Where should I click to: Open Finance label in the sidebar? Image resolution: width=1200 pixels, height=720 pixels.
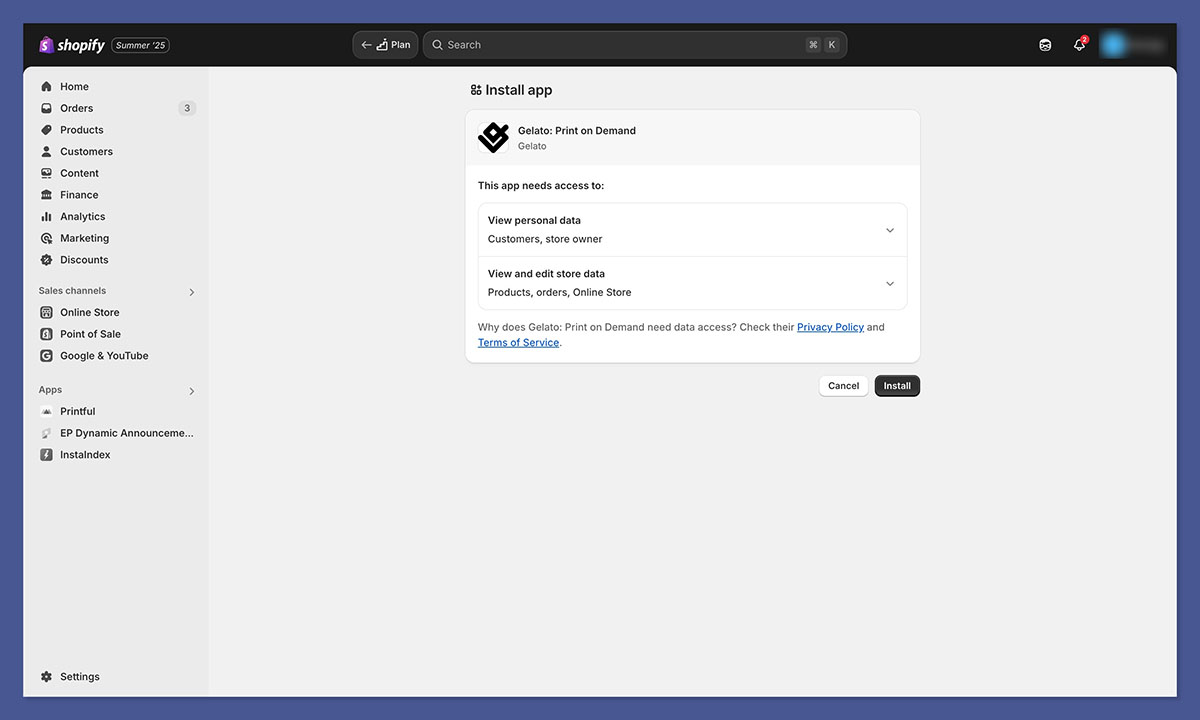(79, 195)
